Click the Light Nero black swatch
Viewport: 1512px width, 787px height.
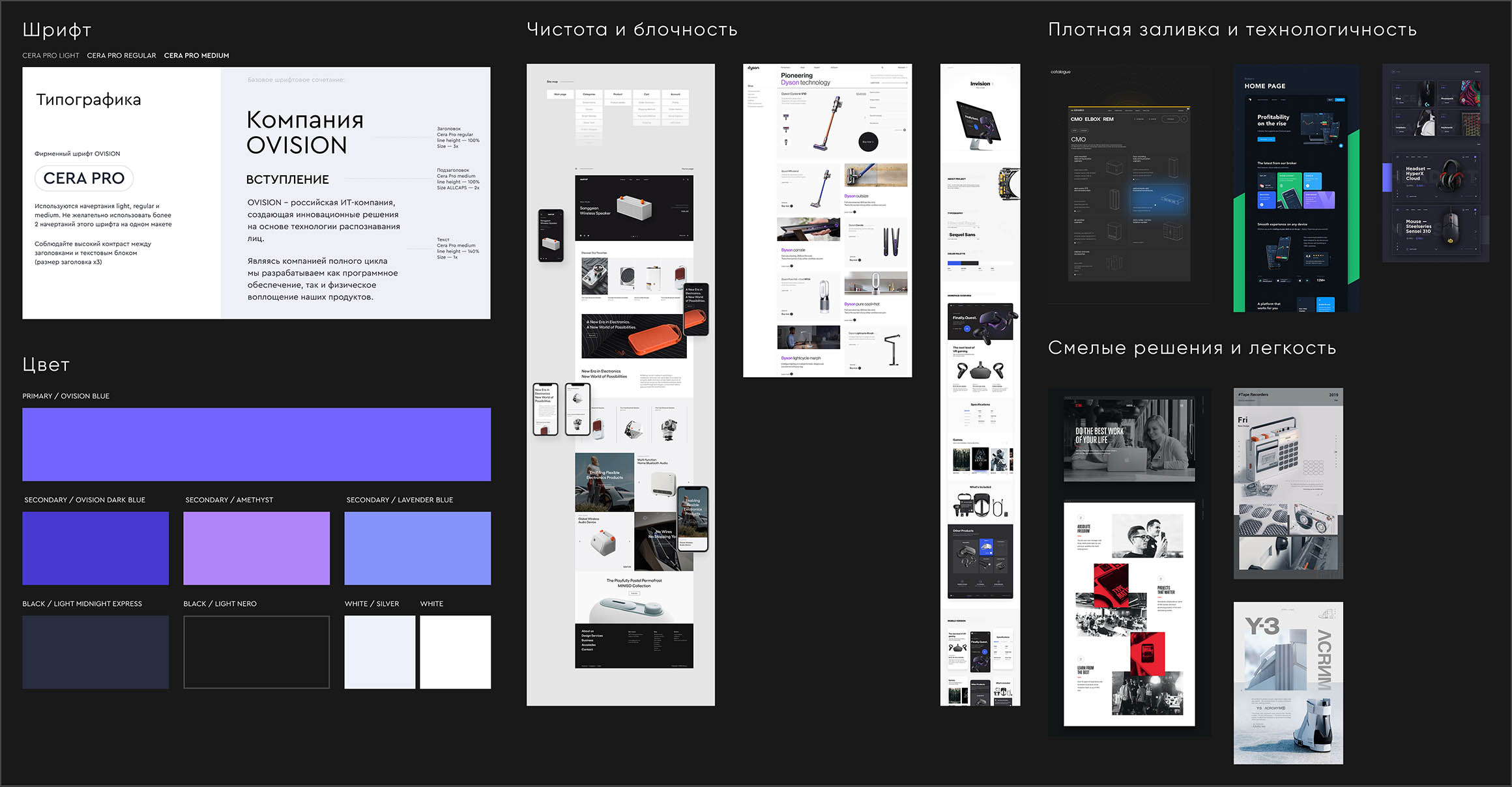(x=256, y=652)
